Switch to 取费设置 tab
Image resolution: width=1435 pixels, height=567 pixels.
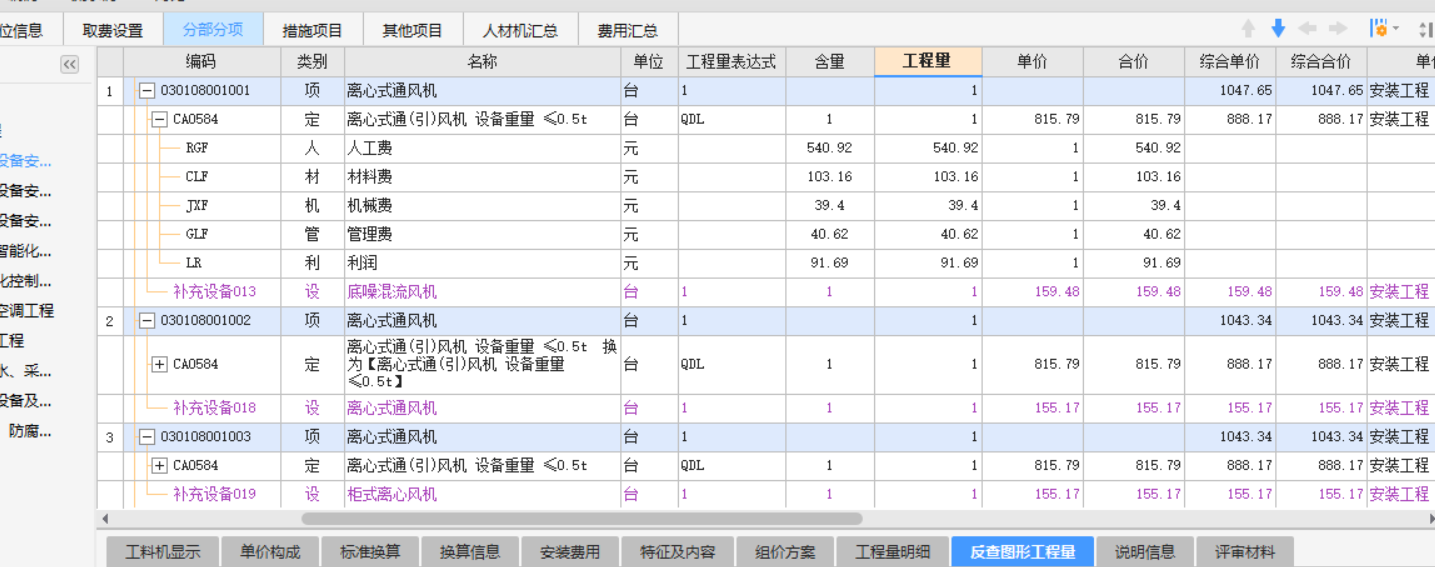(113, 30)
